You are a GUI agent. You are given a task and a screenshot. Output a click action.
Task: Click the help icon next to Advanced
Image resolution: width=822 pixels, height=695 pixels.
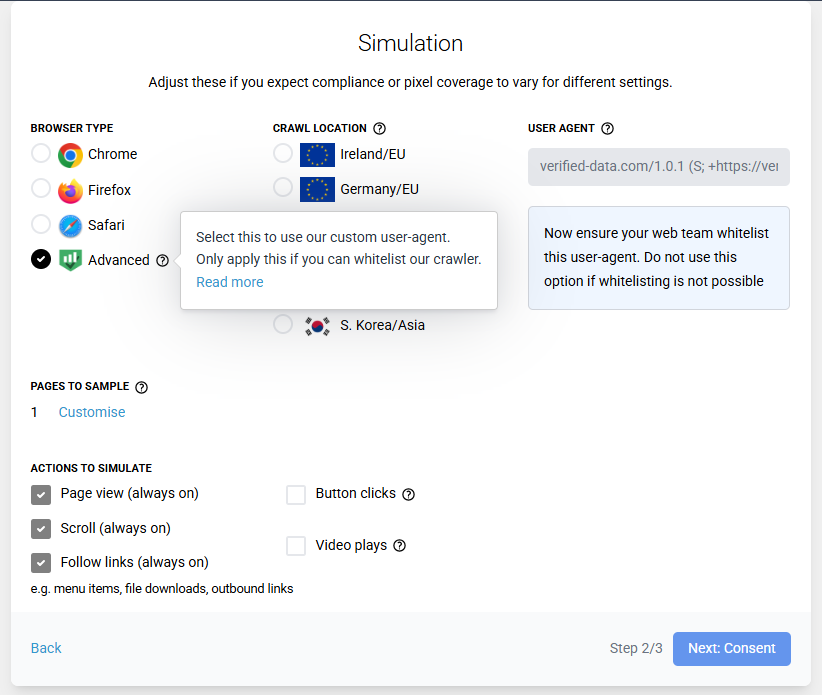(163, 260)
